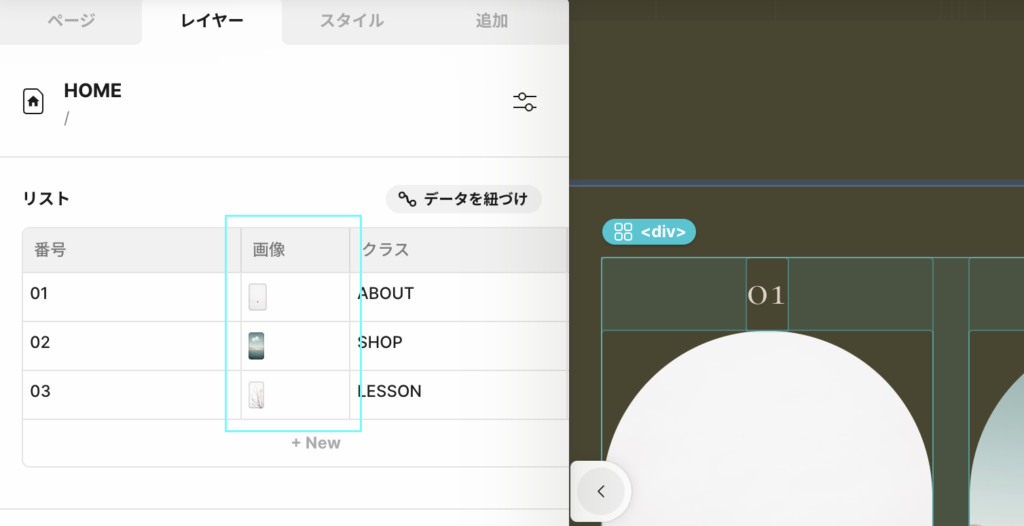The width and height of the screenshot is (1024, 526).
Task: Switch to the ページ tab
Action: [71, 21]
